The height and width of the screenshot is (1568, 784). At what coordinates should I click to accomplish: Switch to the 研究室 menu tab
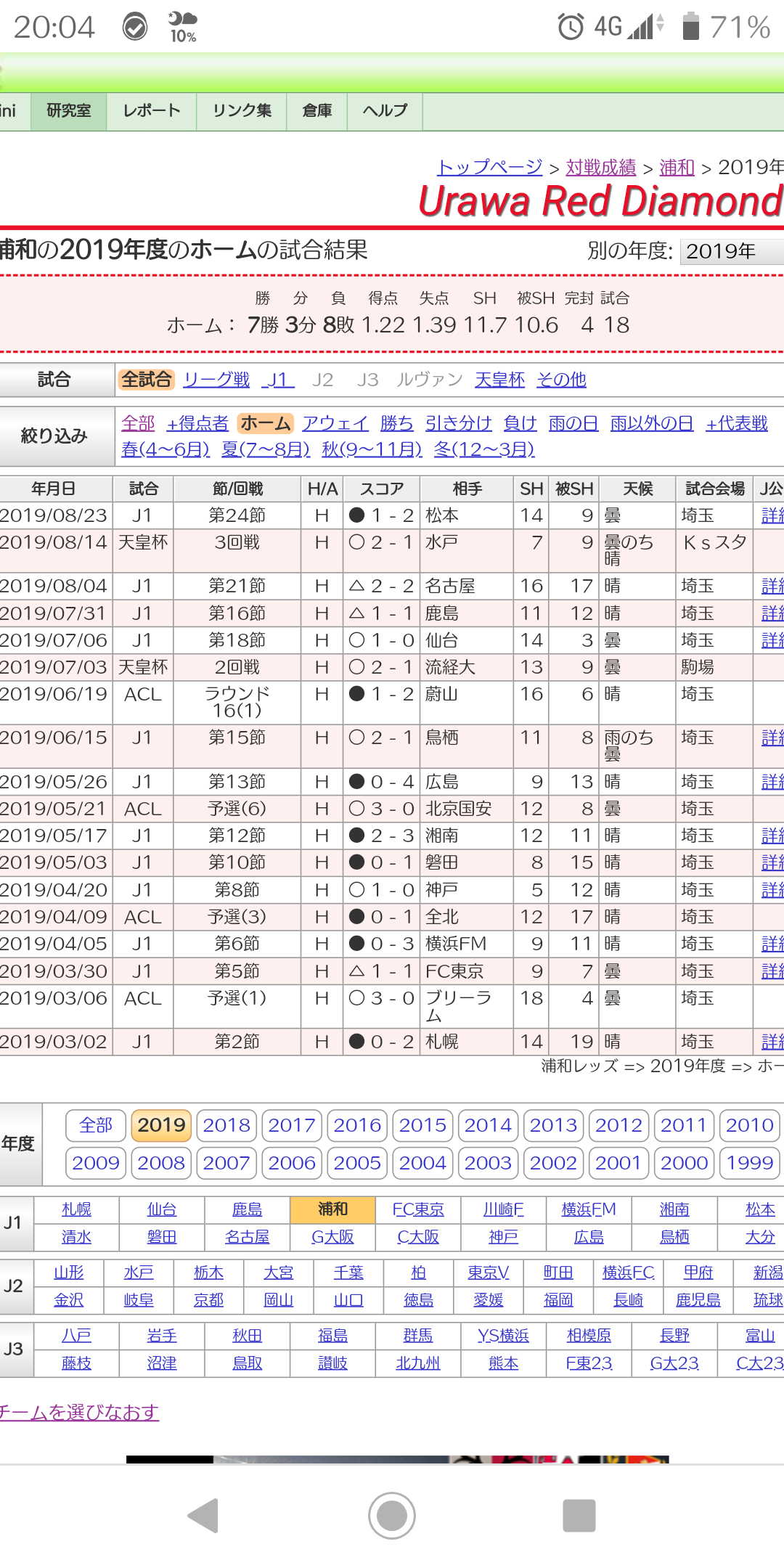[x=69, y=111]
